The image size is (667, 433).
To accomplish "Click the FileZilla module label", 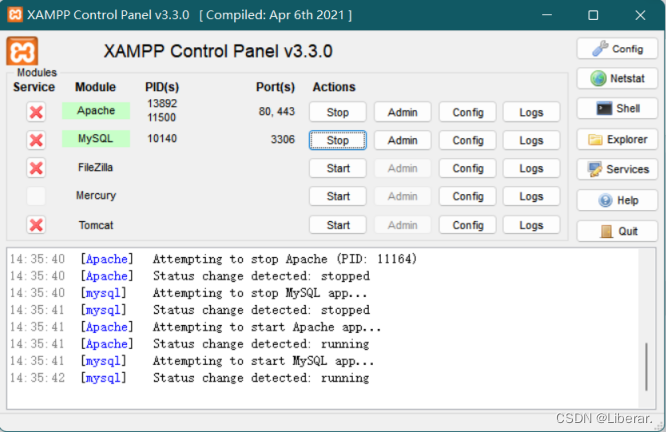I will 95,168.
